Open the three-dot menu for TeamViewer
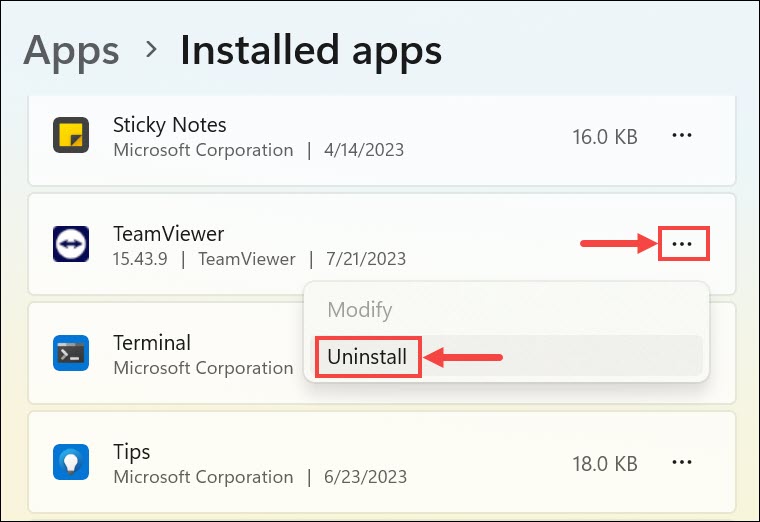Screen dimensions: 760x522 click(x=684, y=244)
